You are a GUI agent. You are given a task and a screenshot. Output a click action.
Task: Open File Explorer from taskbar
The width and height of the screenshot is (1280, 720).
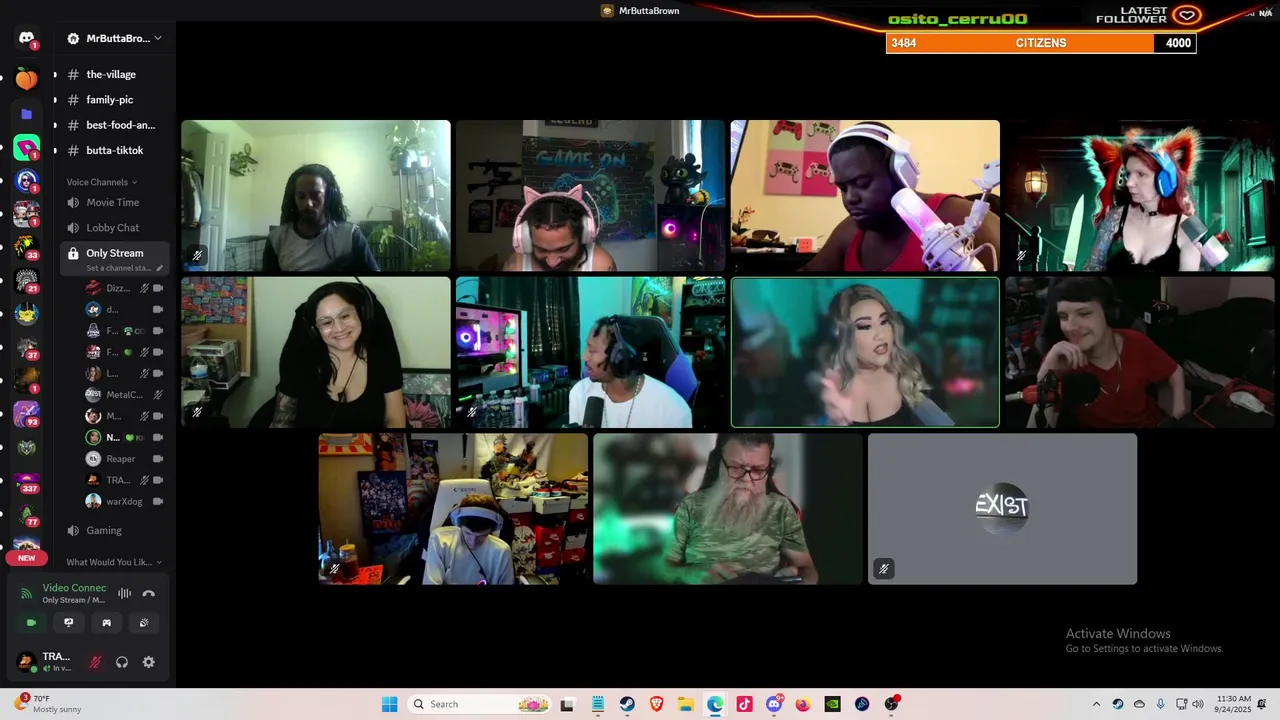coord(686,704)
